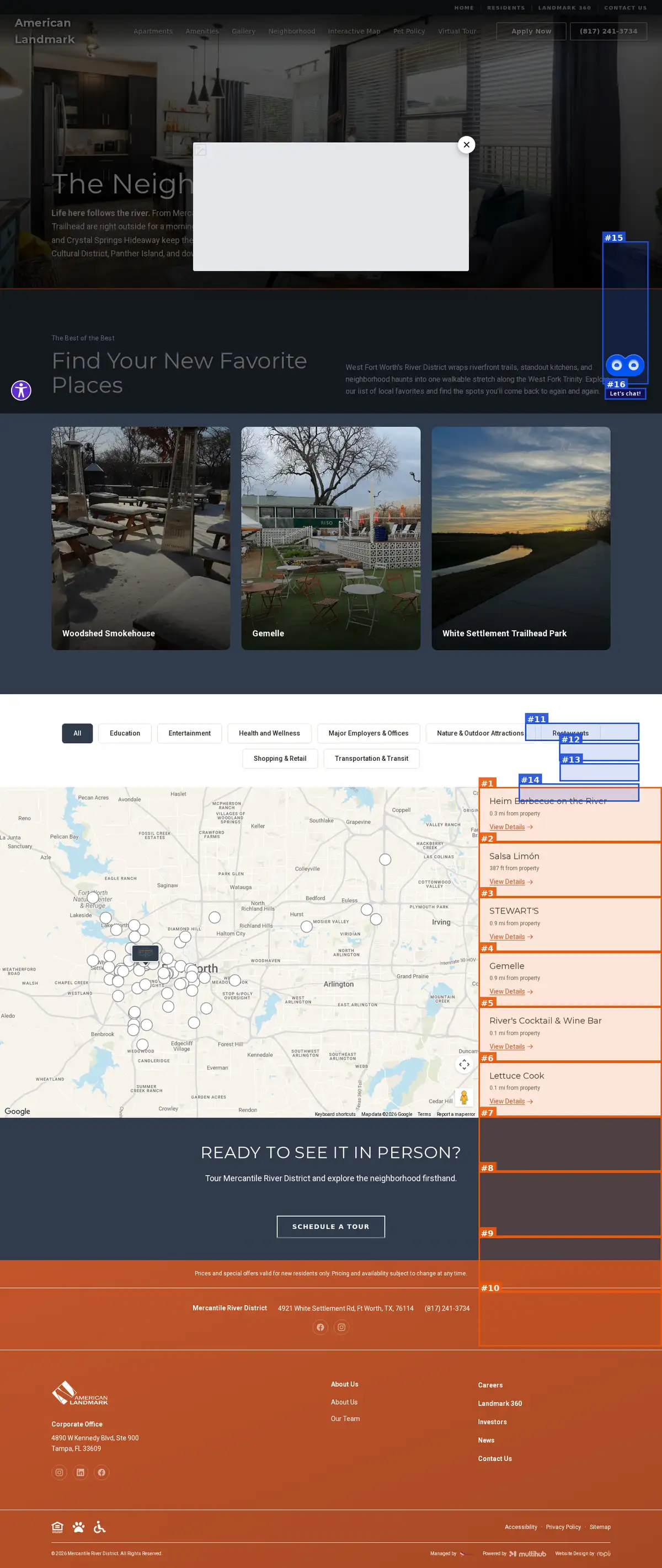Open Our Team footer link

pyautogui.click(x=345, y=1418)
